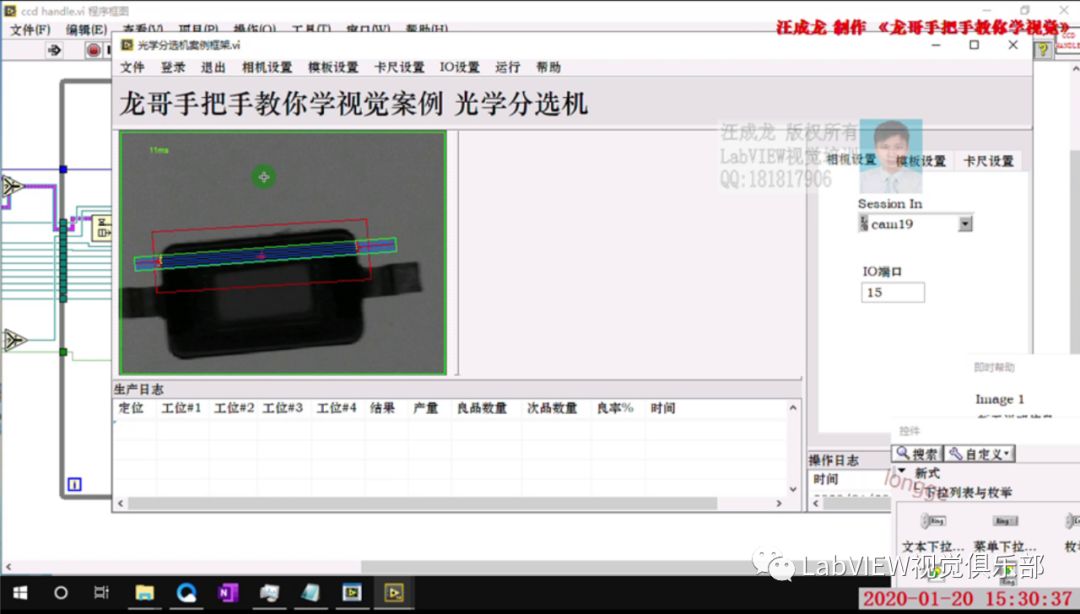The width and height of the screenshot is (1080, 614).
Task: Click the 下拉列表与枚举 palette heading
Action: tap(968, 493)
